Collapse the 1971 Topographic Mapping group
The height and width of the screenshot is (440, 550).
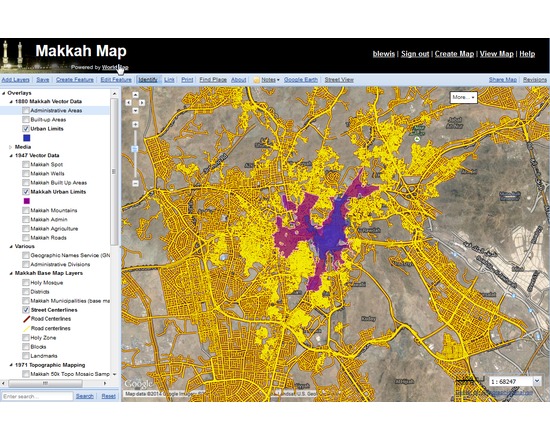point(11,365)
